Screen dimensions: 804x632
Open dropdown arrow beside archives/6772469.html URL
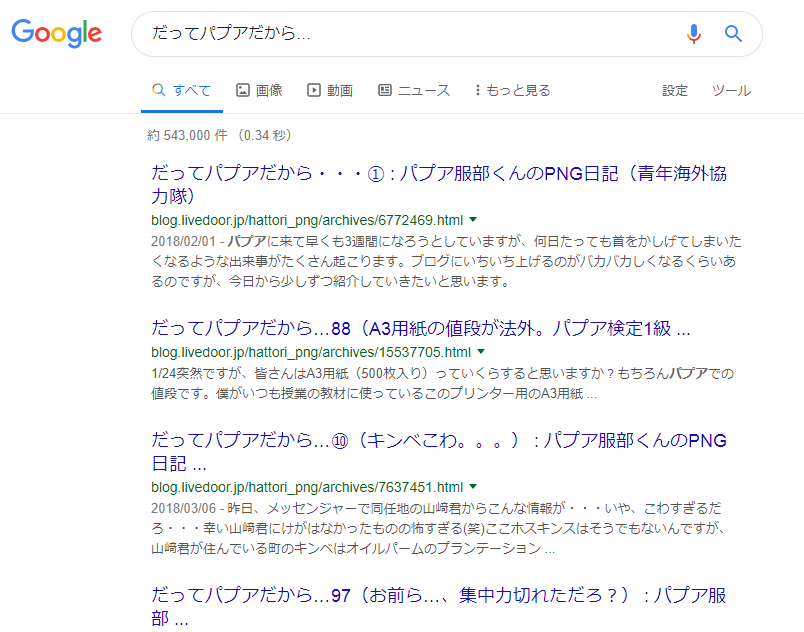[473, 220]
